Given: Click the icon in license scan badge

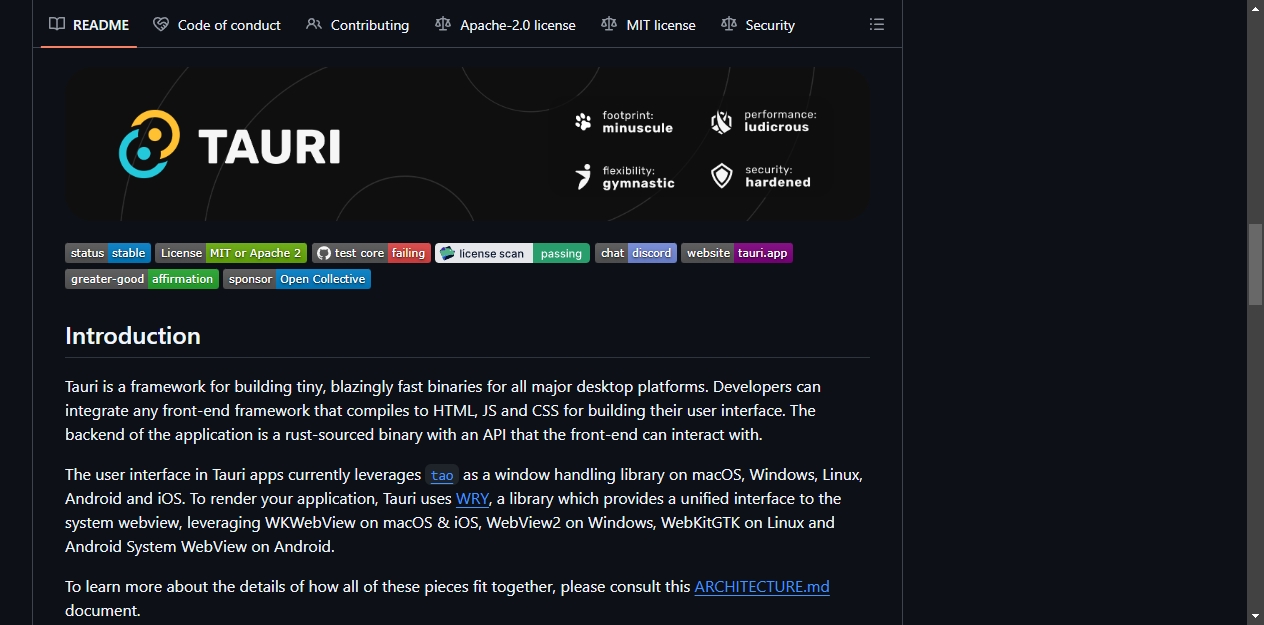Looking at the screenshot, I should 447,253.
